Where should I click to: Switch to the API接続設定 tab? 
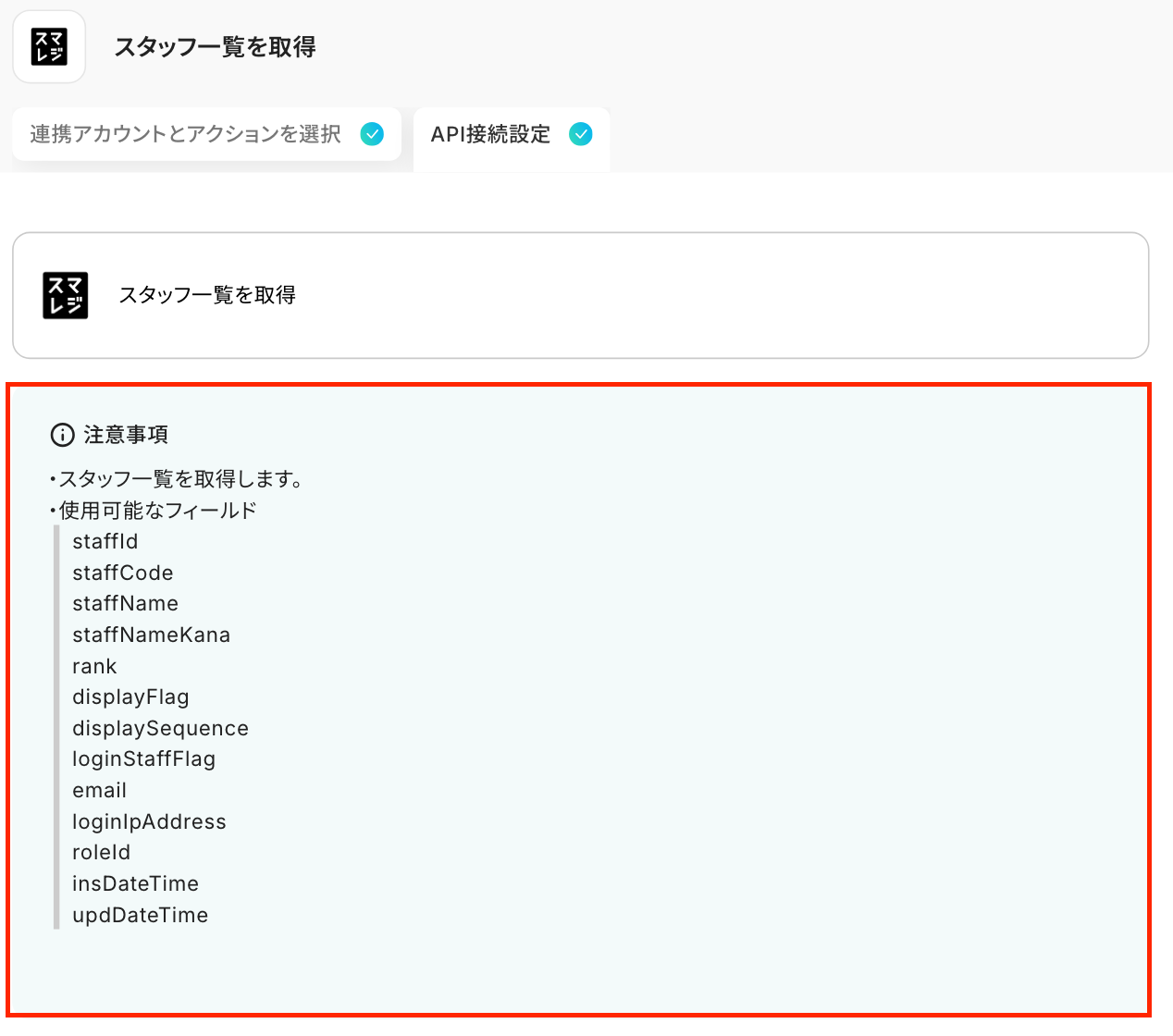[x=490, y=134]
